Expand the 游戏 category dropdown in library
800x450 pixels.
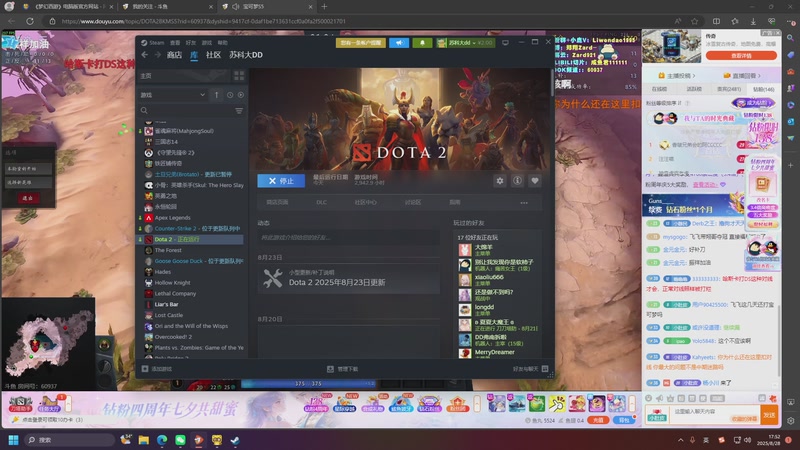point(173,95)
